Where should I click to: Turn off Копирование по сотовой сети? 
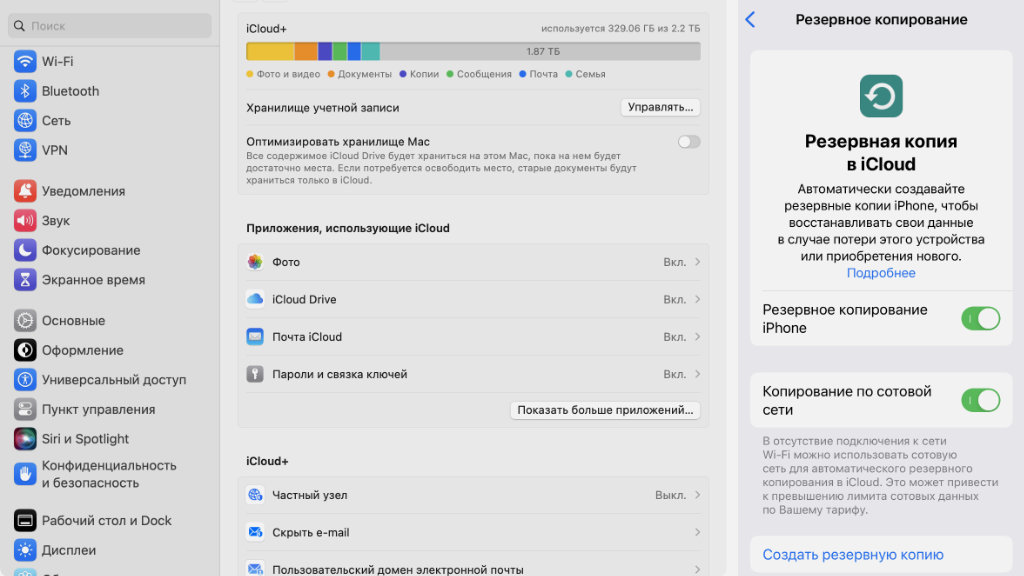pos(980,400)
